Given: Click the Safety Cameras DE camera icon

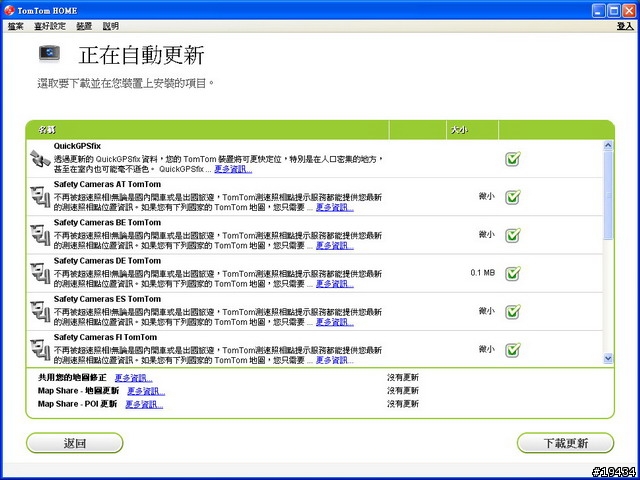Looking at the screenshot, I should [40, 274].
